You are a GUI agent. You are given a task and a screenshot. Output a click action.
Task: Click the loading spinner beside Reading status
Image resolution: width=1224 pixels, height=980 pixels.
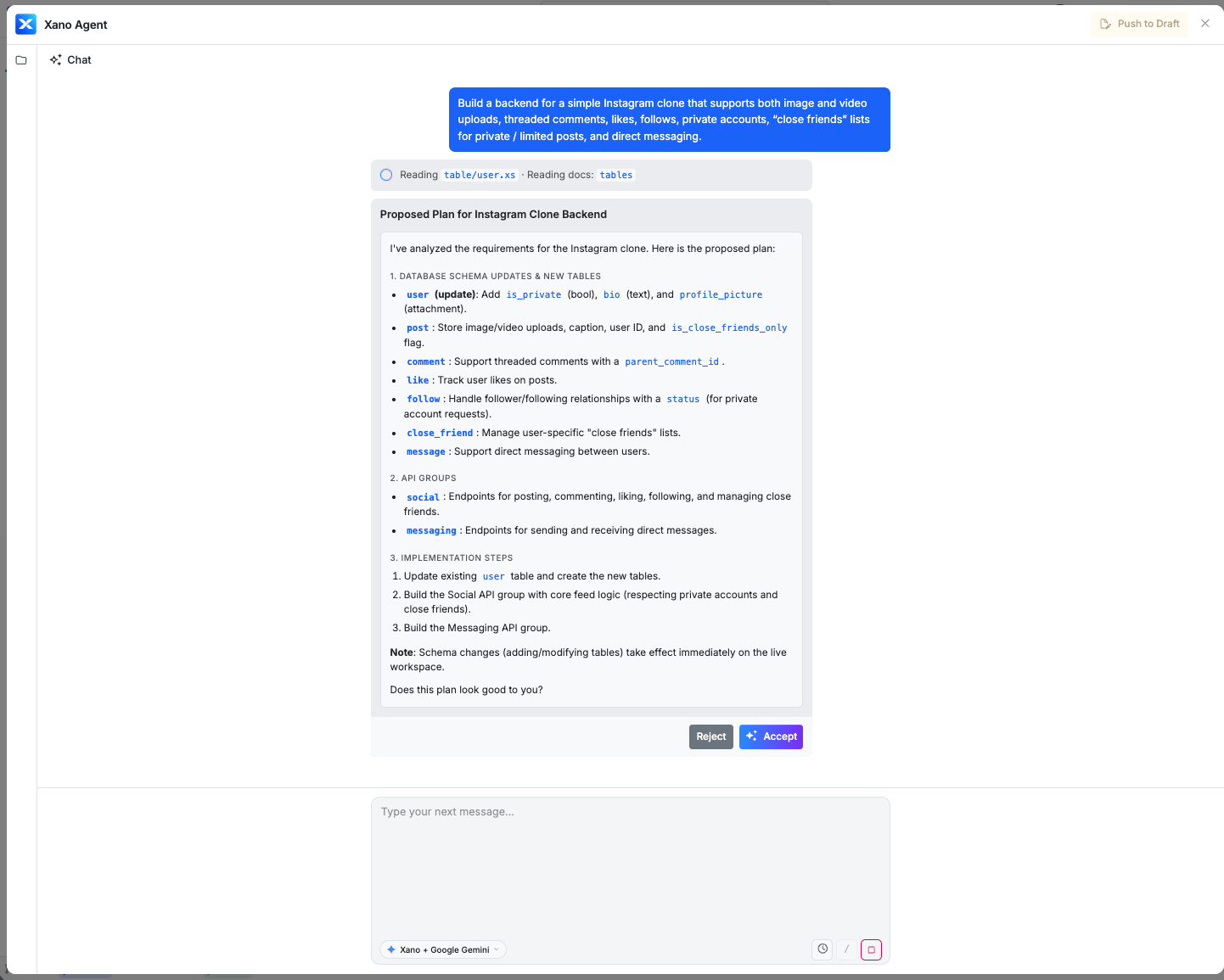point(386,175)
